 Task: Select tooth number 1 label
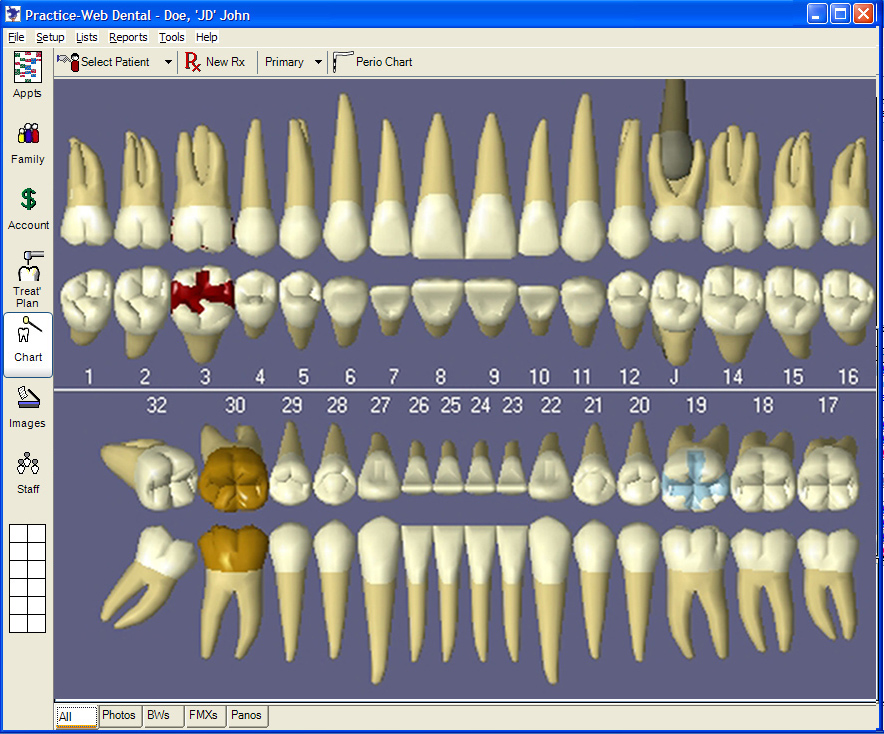89,377
